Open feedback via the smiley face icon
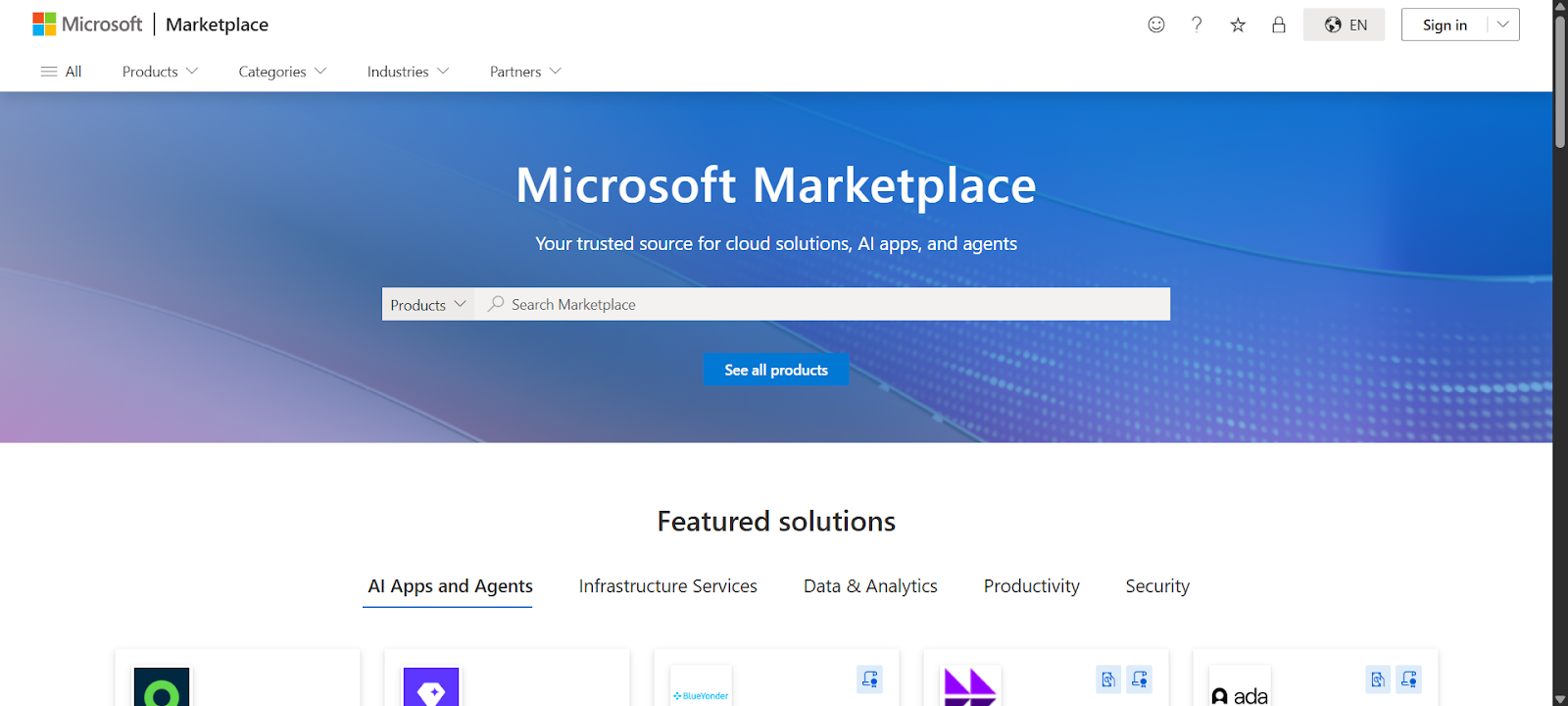 tap(1156, 25)
